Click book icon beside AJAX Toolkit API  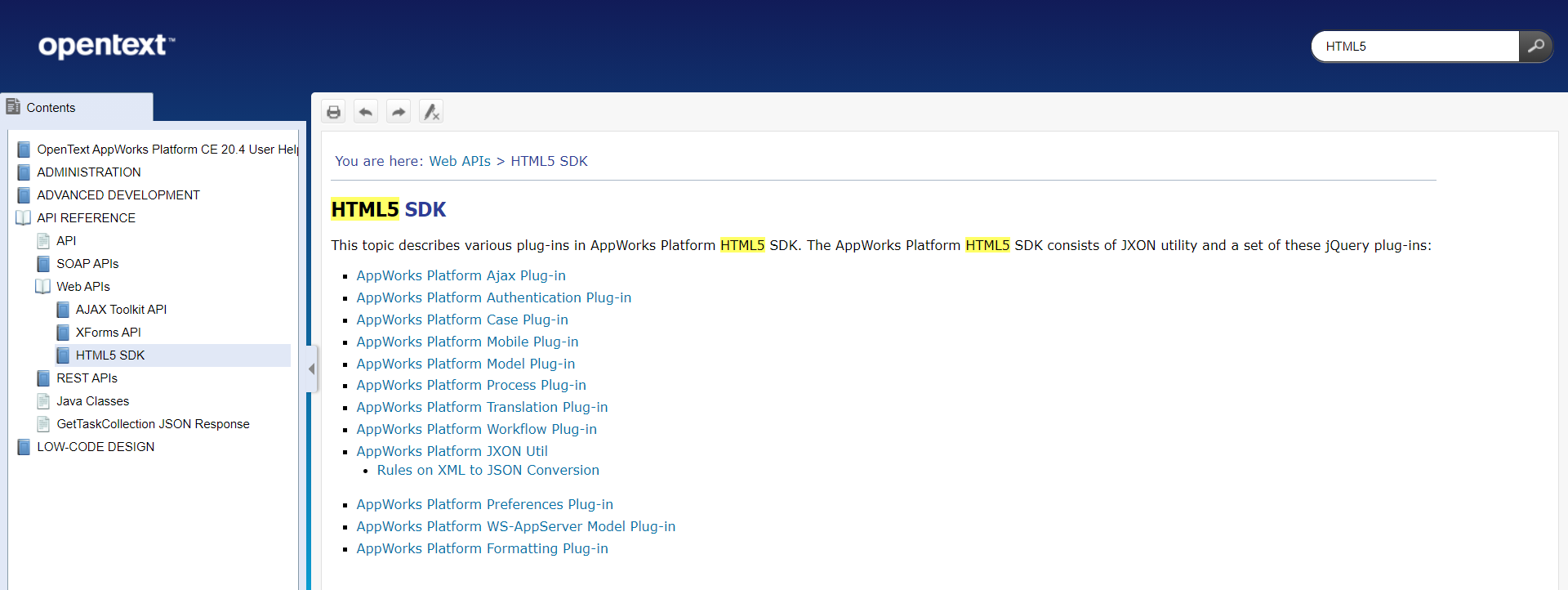pyautogui.click(x=63, y=310)
